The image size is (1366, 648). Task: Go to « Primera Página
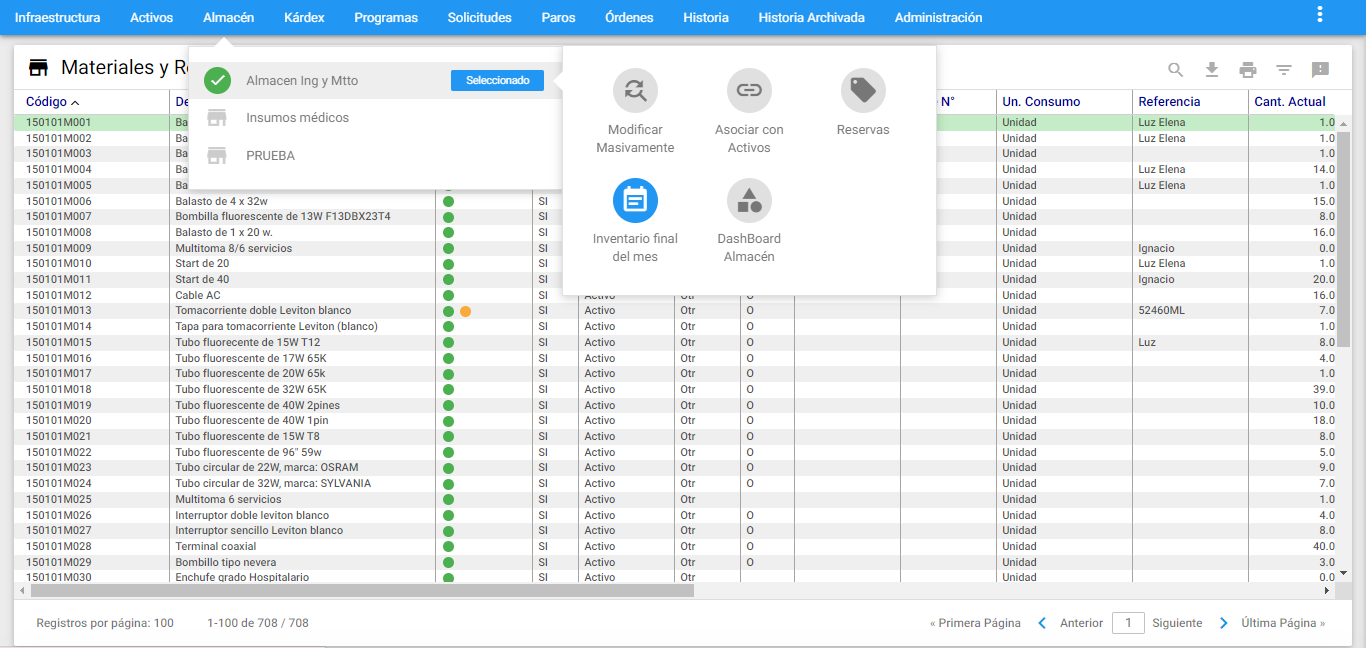(975, 623)
